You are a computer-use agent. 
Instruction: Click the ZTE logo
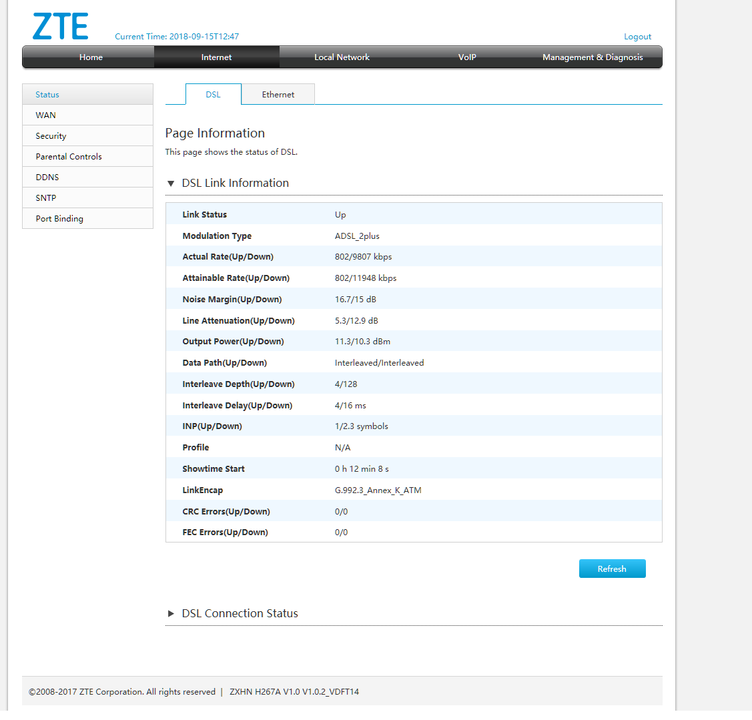tap(60, 26)
